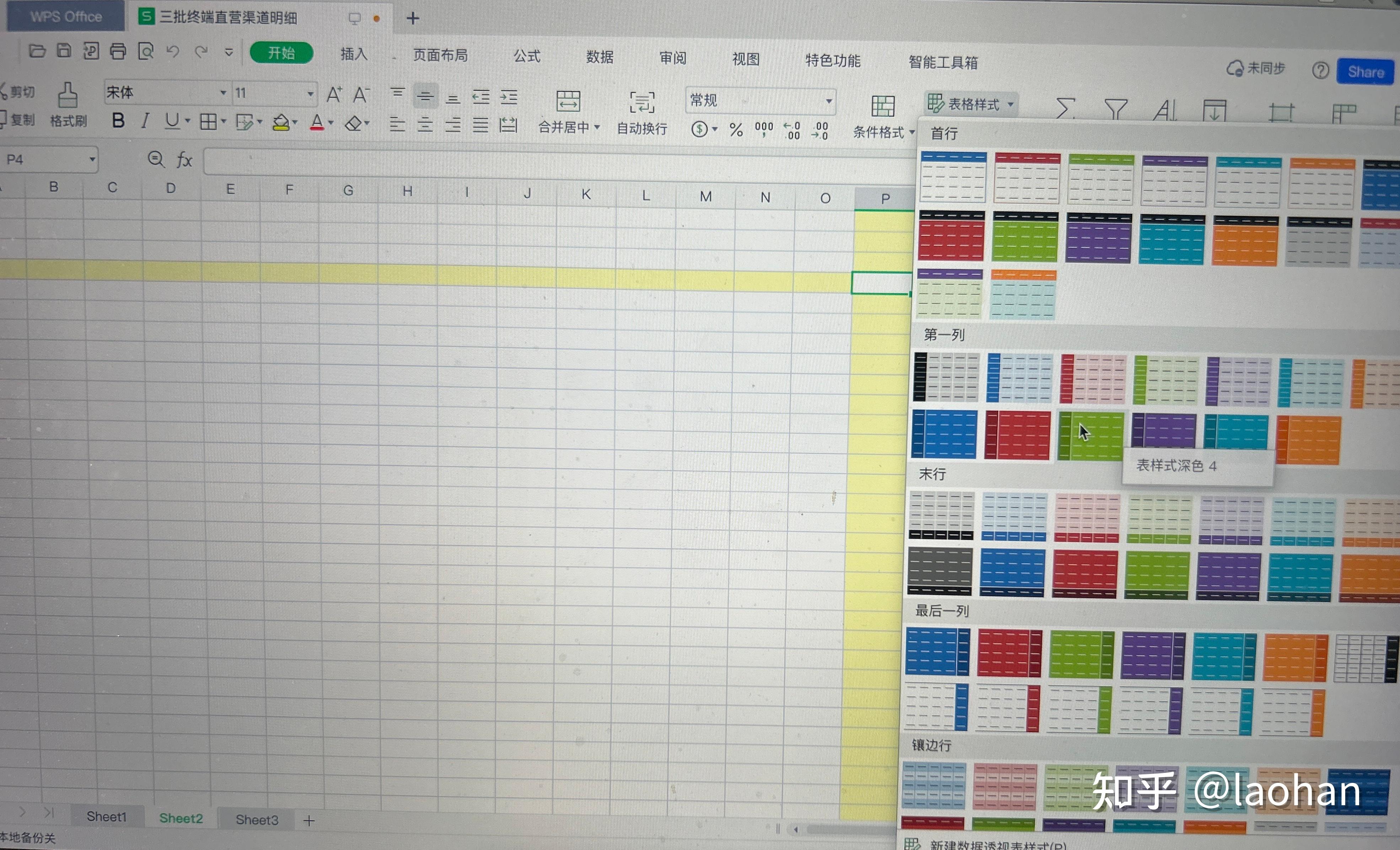Open the font name 宋体 dropdown

(223, 93)
